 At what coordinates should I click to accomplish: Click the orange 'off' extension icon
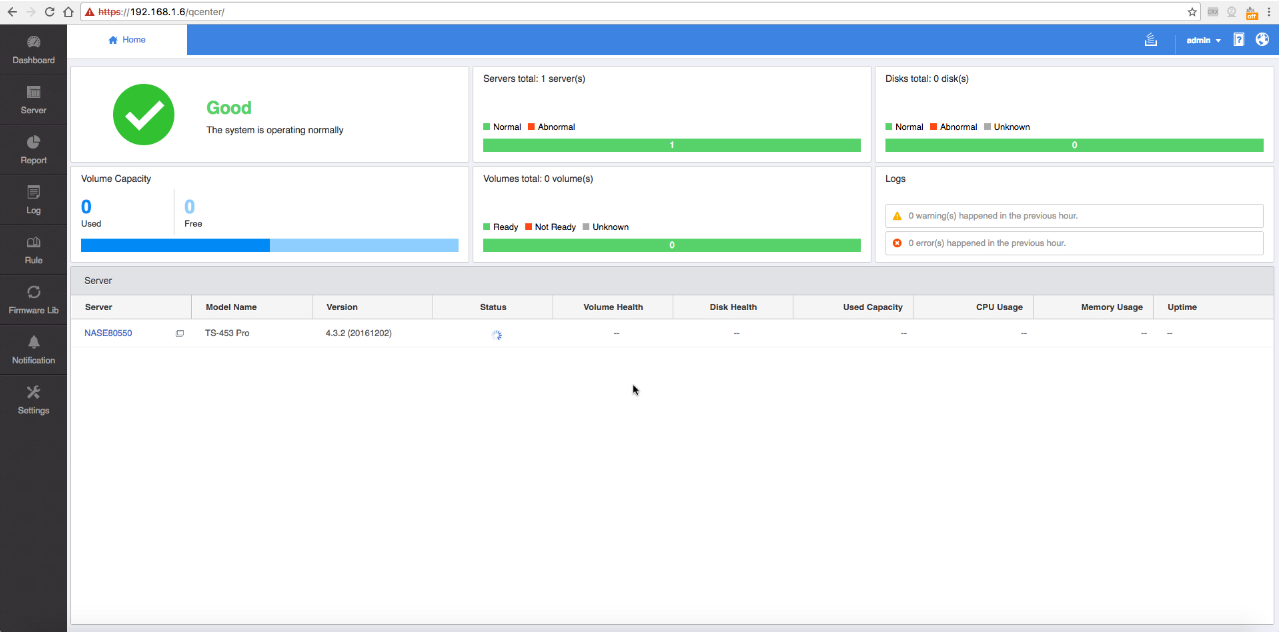1251,12
